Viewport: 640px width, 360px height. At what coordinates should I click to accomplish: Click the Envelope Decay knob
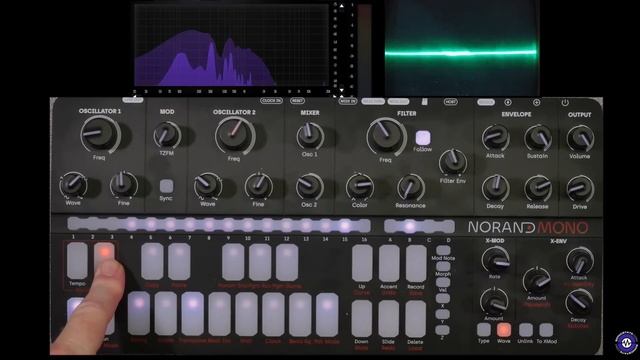click(x=496, y=189)
